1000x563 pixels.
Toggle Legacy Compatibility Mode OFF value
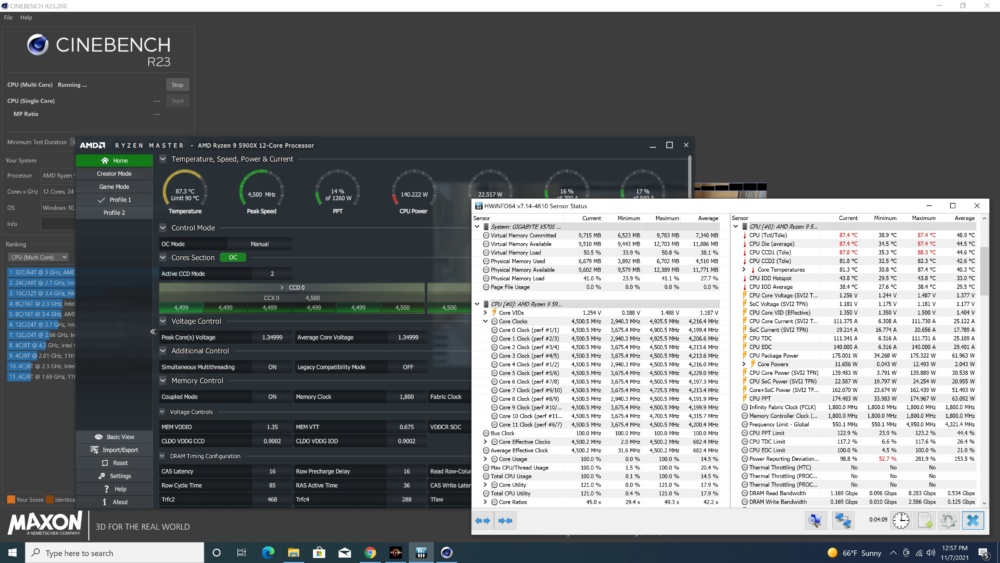[408, 367]
